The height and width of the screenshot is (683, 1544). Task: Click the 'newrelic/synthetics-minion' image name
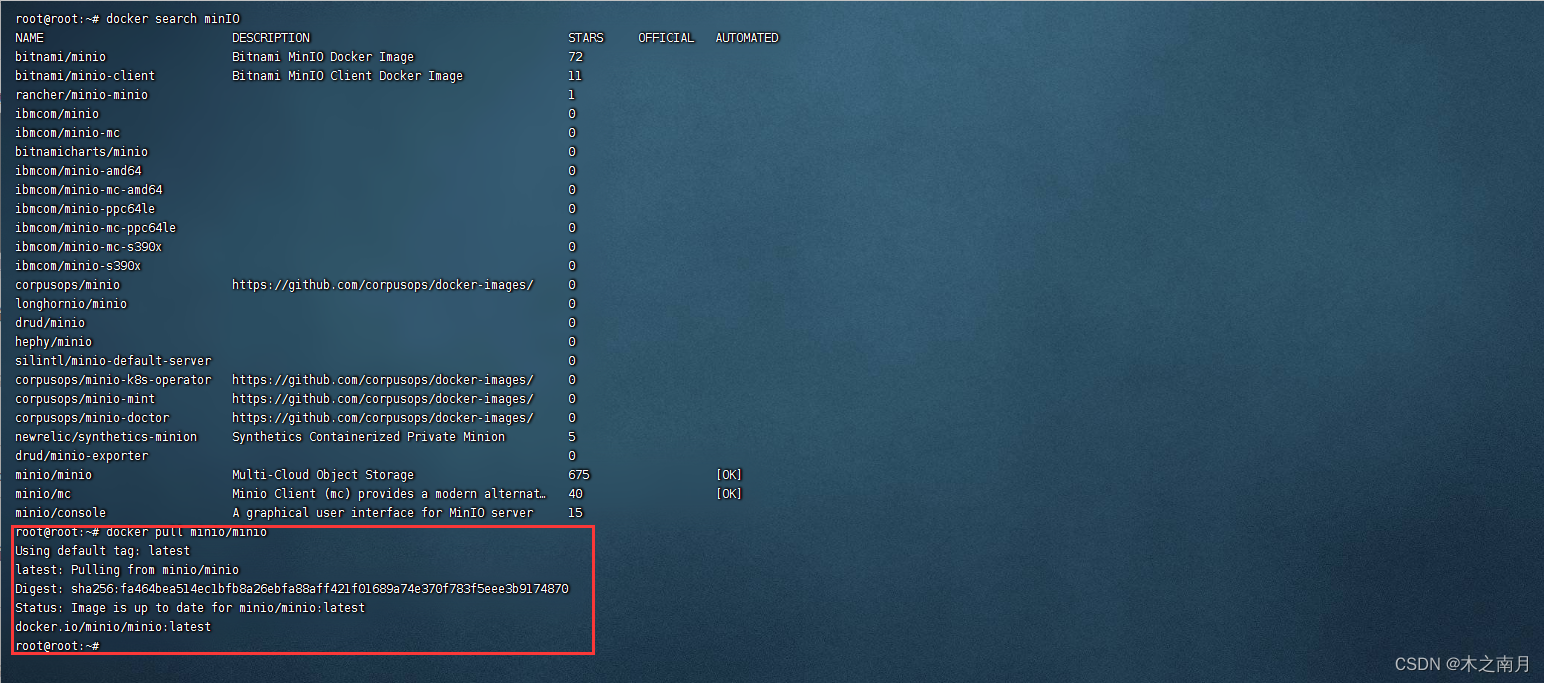106,437
